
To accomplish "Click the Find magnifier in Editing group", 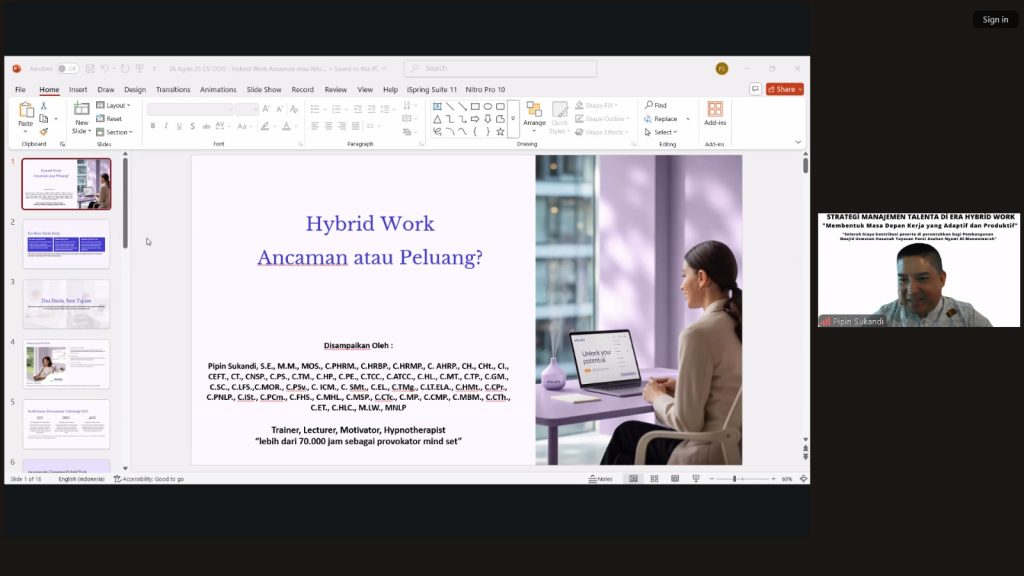I will pos(656,105).
